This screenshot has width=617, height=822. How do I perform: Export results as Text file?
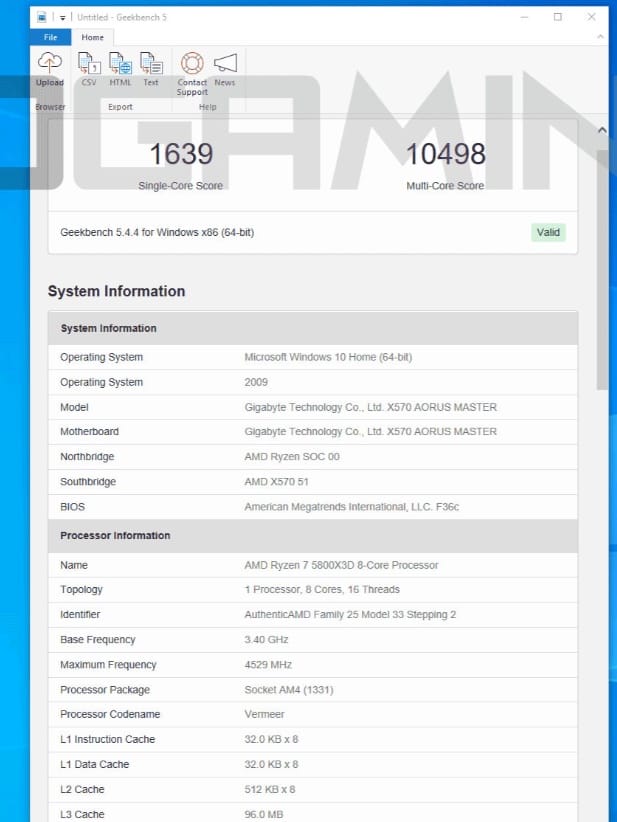pos(151,66)
